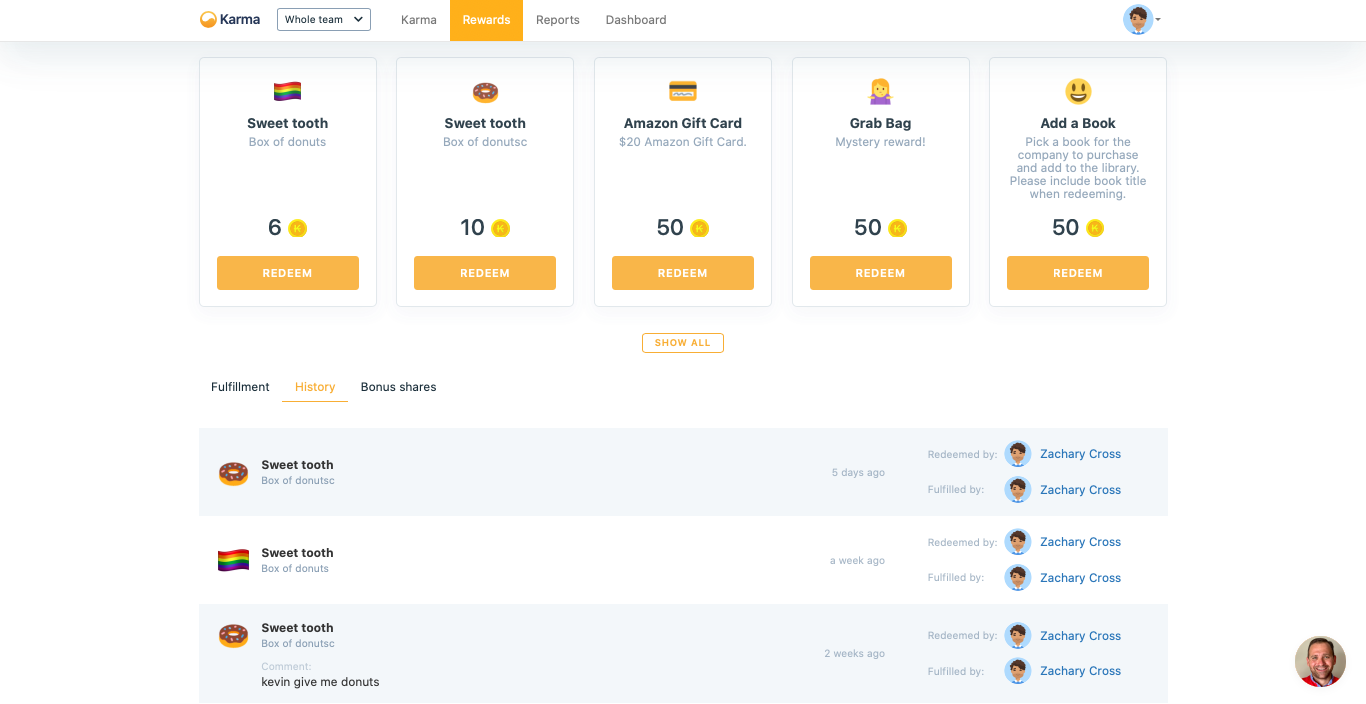Redeem the Grab Bag reward
Viewport: 1366px width, 704px height.
tap(881, 273)
